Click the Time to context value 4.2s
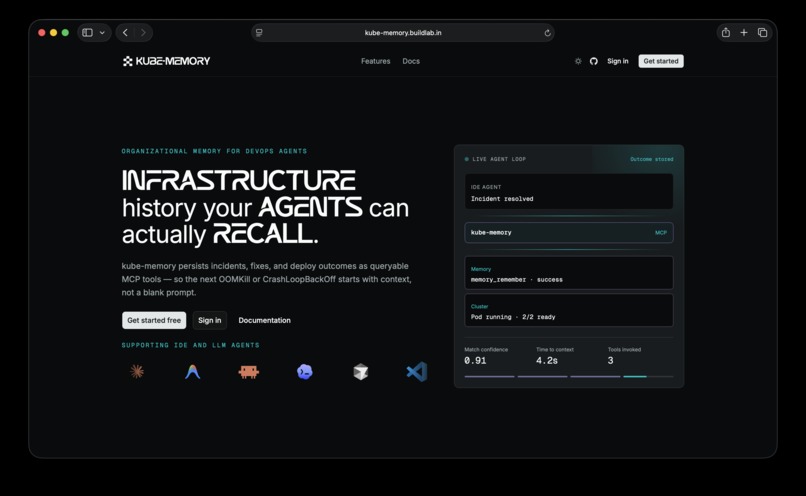Screen dimensions: 806x496 click(x=546, y=361)
